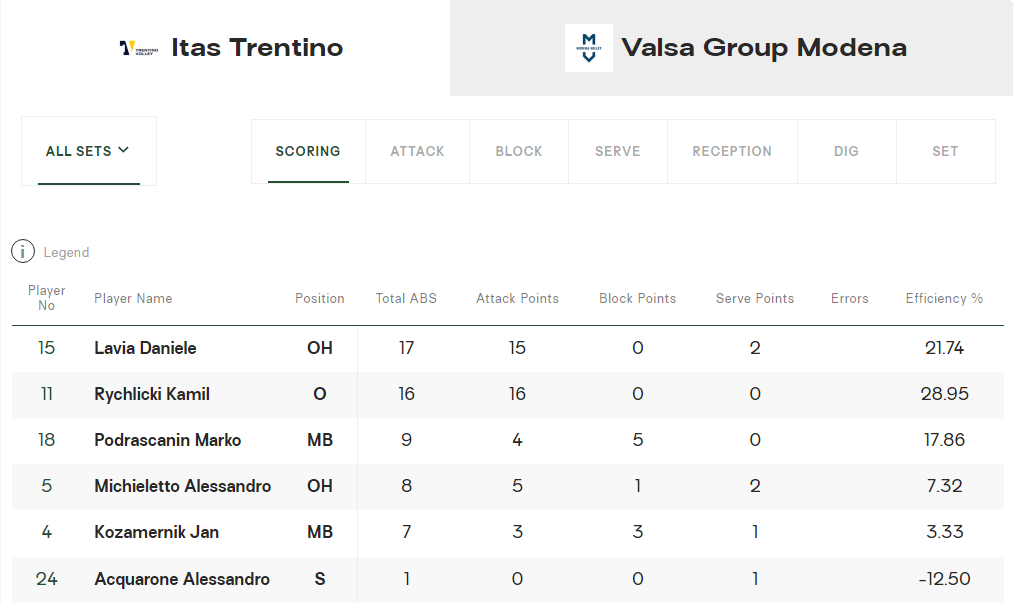The height and width of the screenshot is (603, 1013).
Task: Select the Itas Trentino team tab
Action: click(x=256, y=48)
